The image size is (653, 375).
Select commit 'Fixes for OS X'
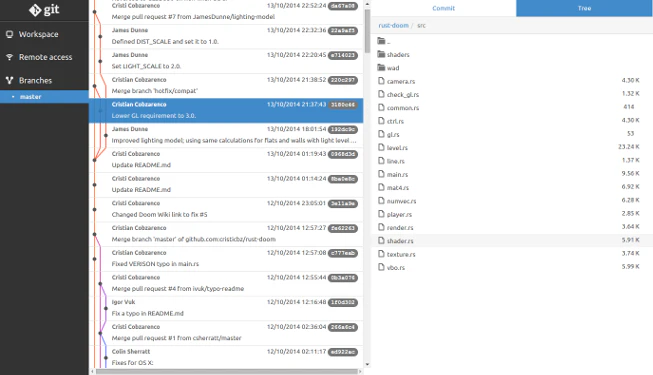coord(226,357)
